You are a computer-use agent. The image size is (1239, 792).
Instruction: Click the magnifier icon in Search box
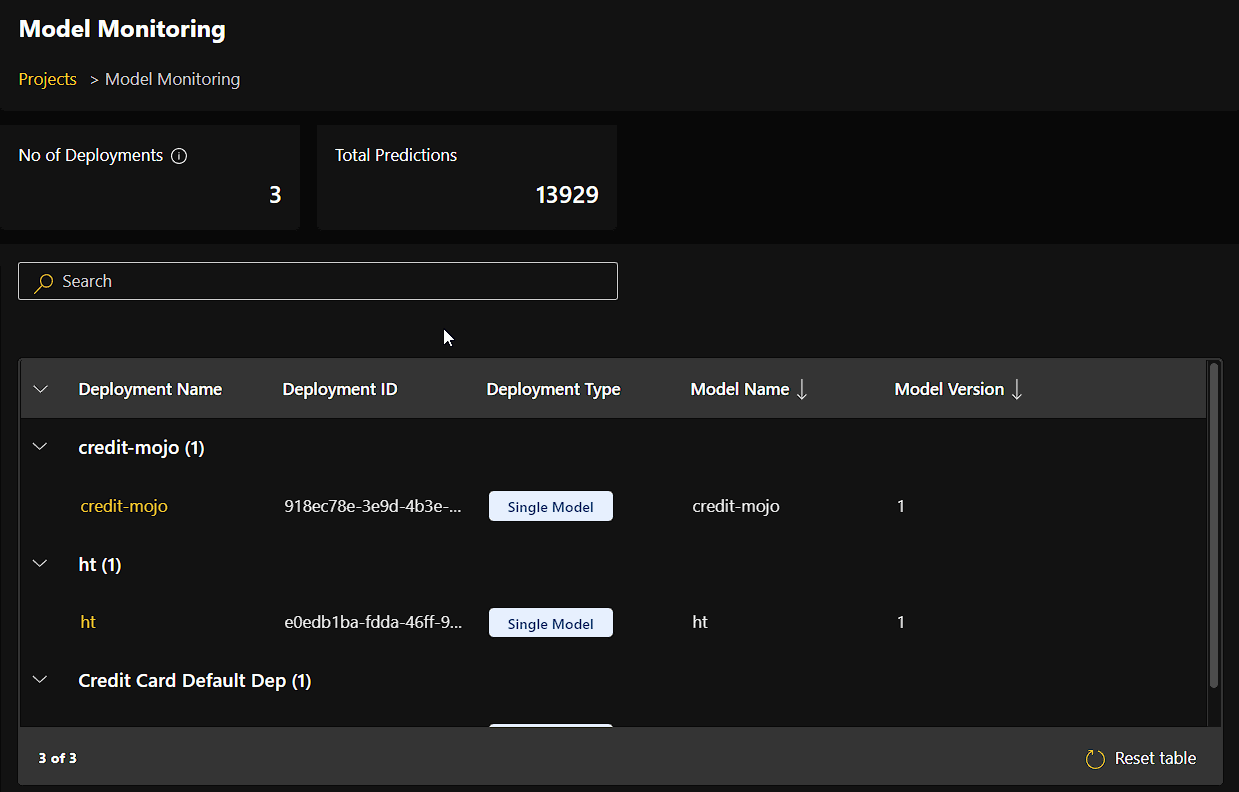(x=43, y=283)
